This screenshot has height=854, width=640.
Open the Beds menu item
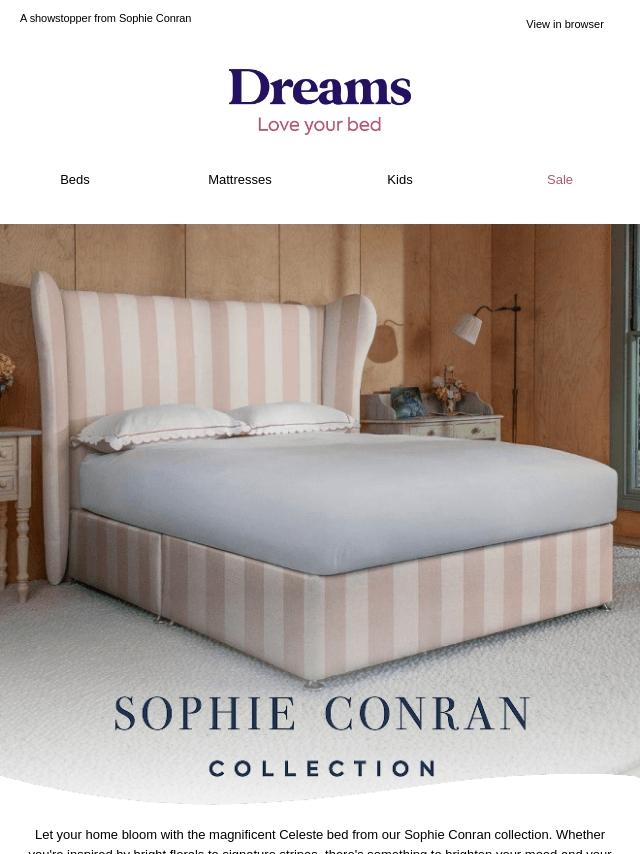click(x=75, y=180)
